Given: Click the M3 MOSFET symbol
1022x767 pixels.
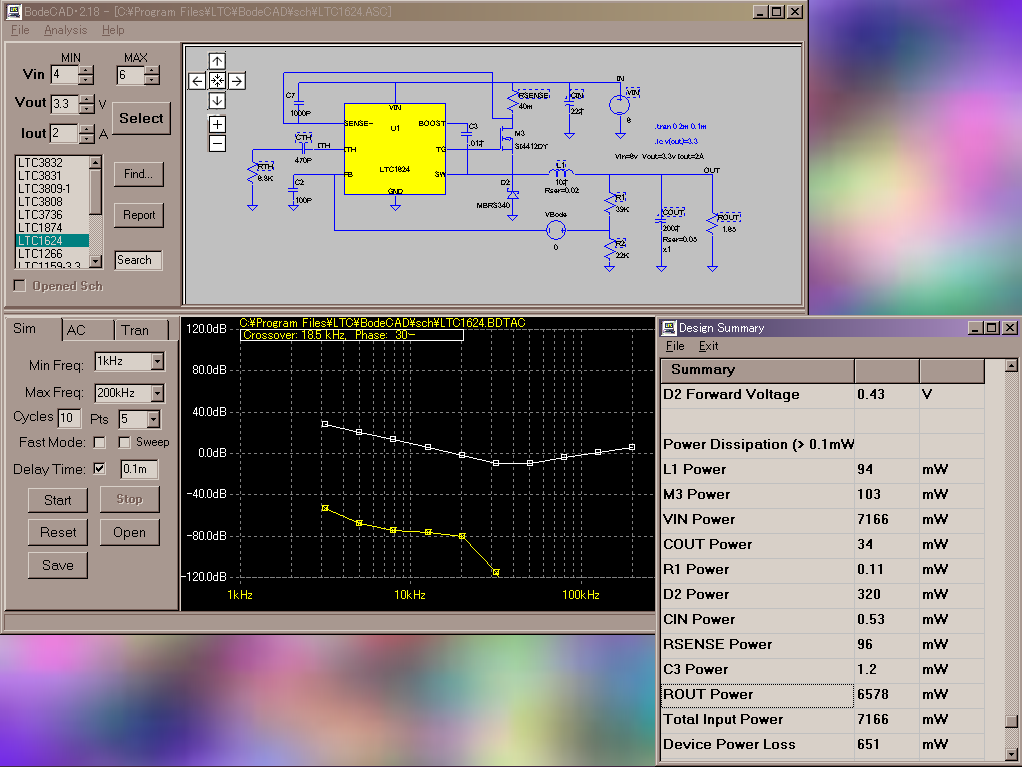Looking at the screenshot, I should coord(506,137).
